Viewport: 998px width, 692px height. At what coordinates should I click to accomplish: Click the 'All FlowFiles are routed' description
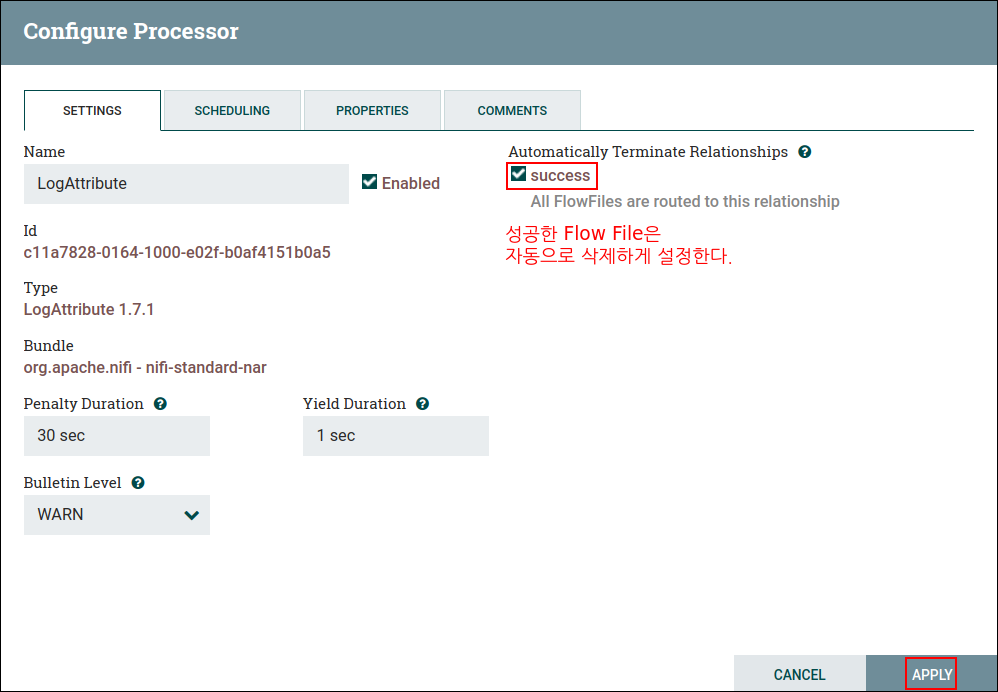[x=685, y=201]
